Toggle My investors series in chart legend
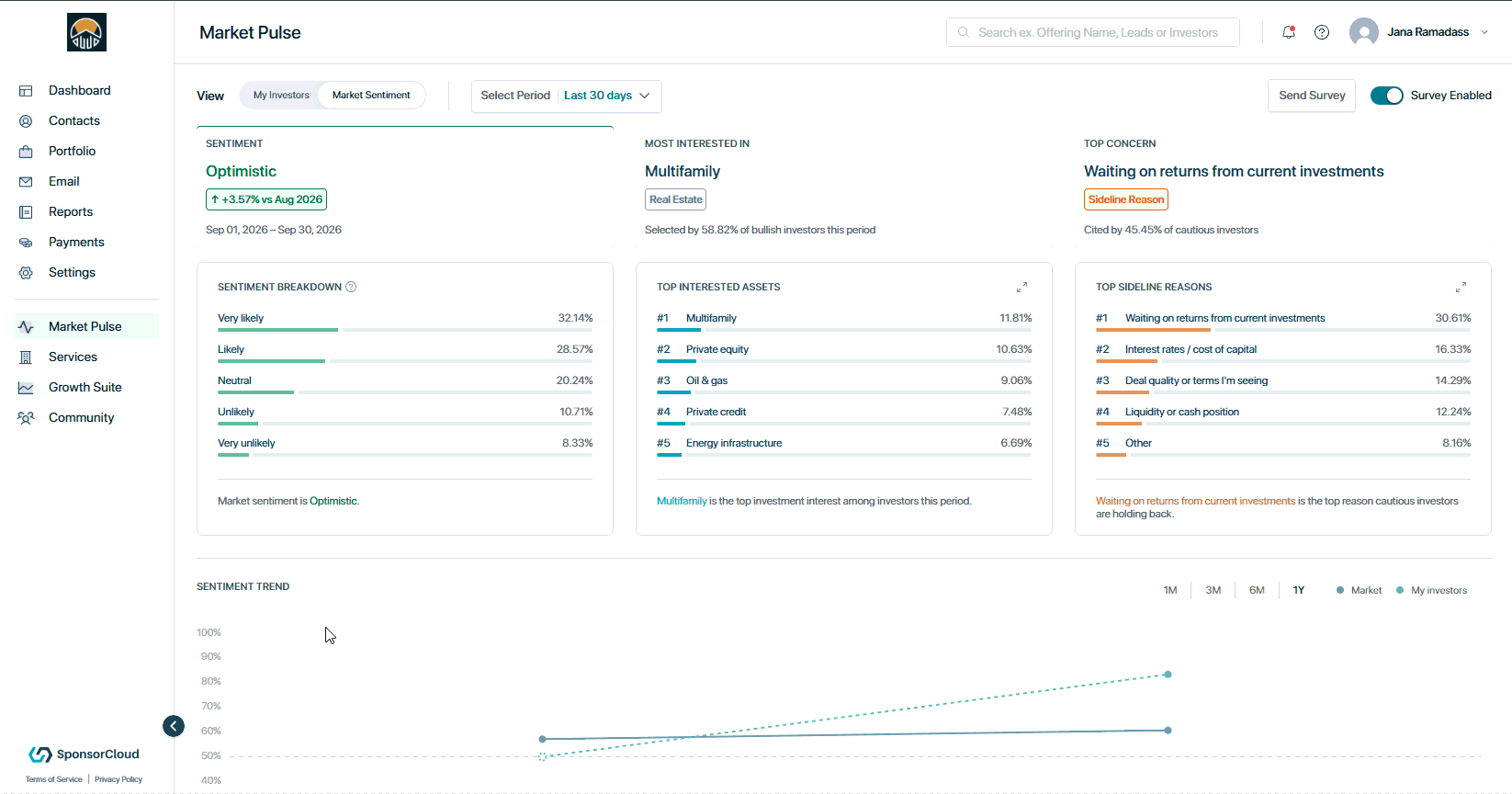 click(1432, 590)
